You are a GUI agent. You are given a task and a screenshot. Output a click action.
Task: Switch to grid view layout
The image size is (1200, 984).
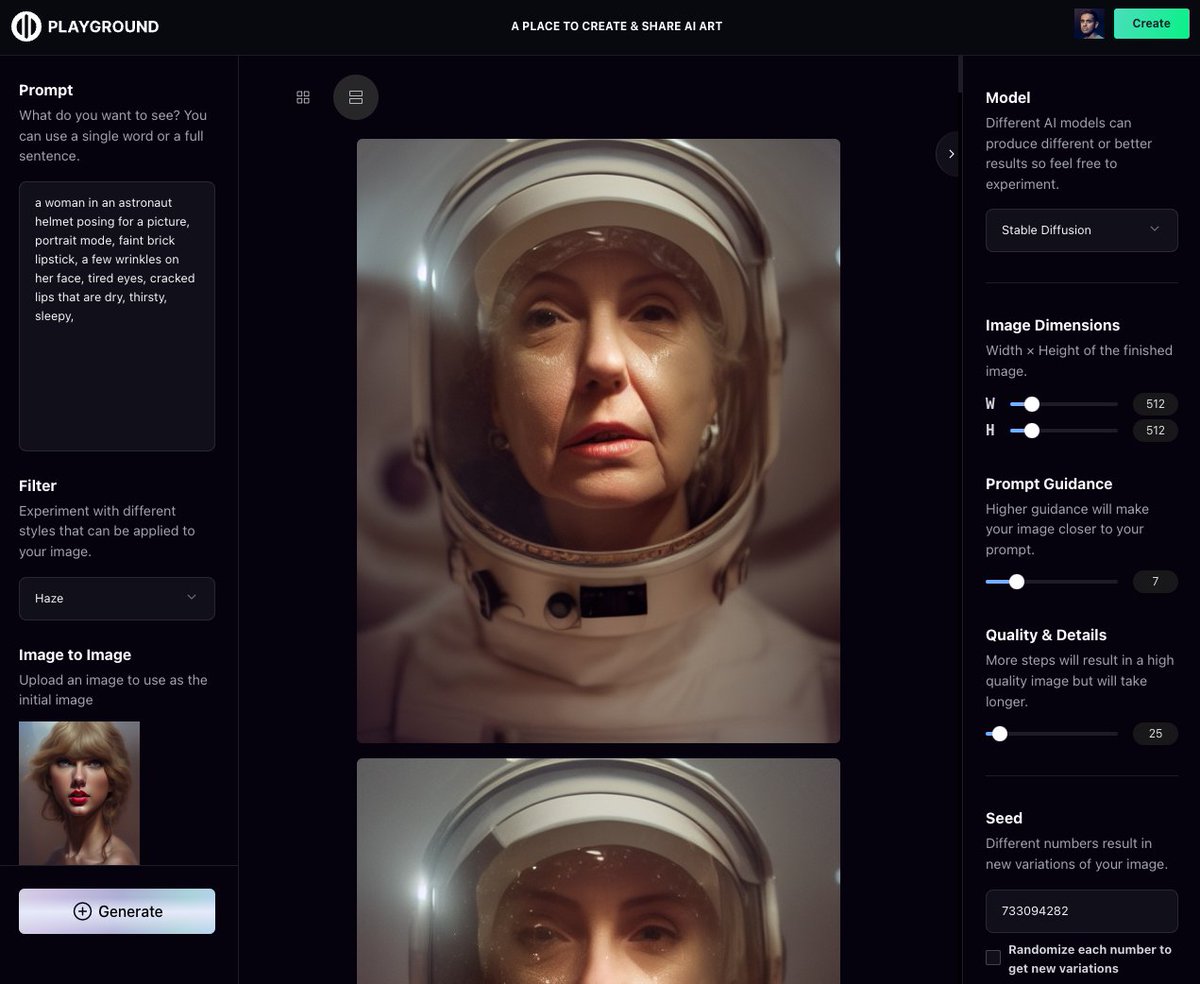(303, 97)
